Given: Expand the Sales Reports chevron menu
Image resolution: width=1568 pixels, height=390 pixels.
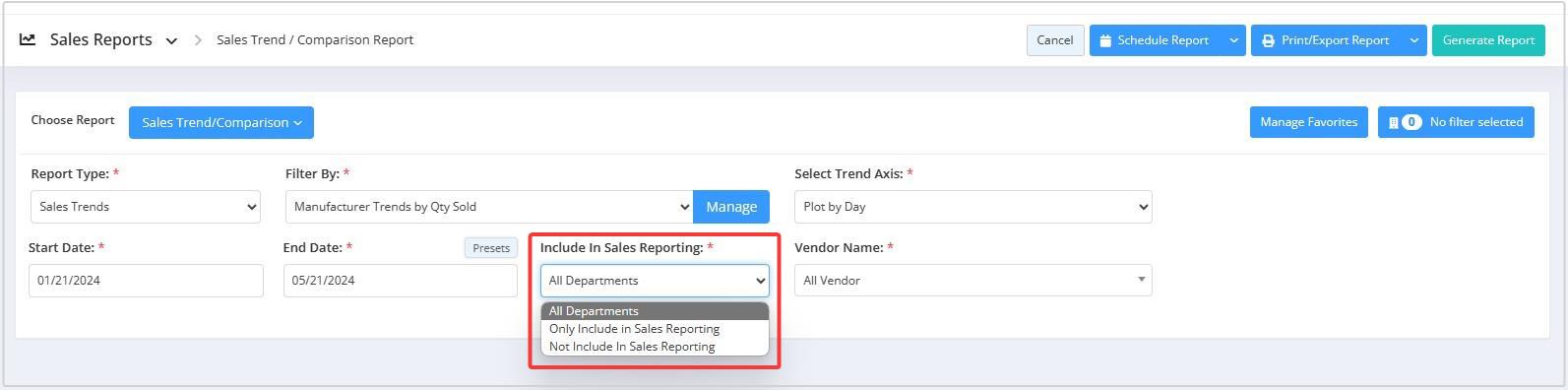Looking at the screenshot, I should coord(171,40).
